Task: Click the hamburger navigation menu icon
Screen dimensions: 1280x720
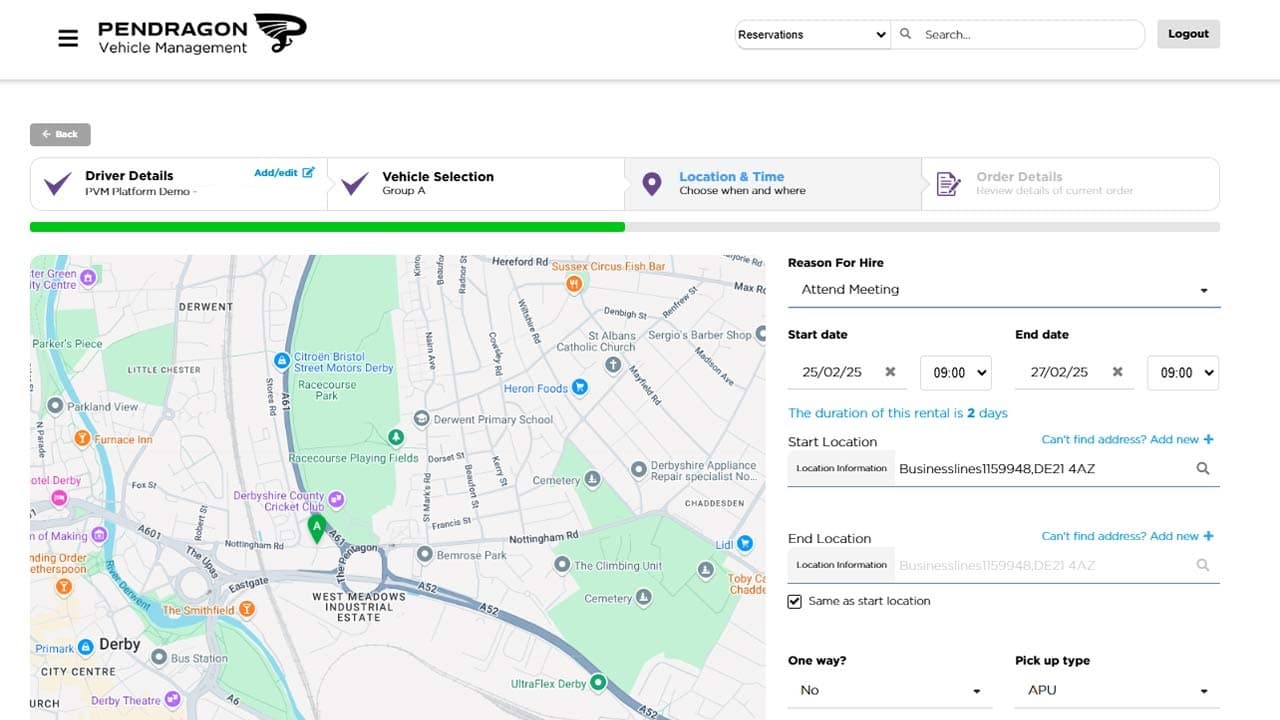Action: pyautogui.click(x=67, y=37)
